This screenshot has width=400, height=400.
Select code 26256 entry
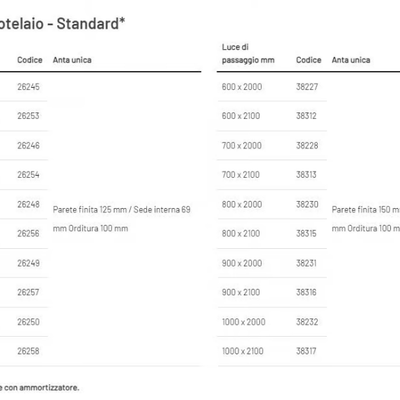click(28, 233)
